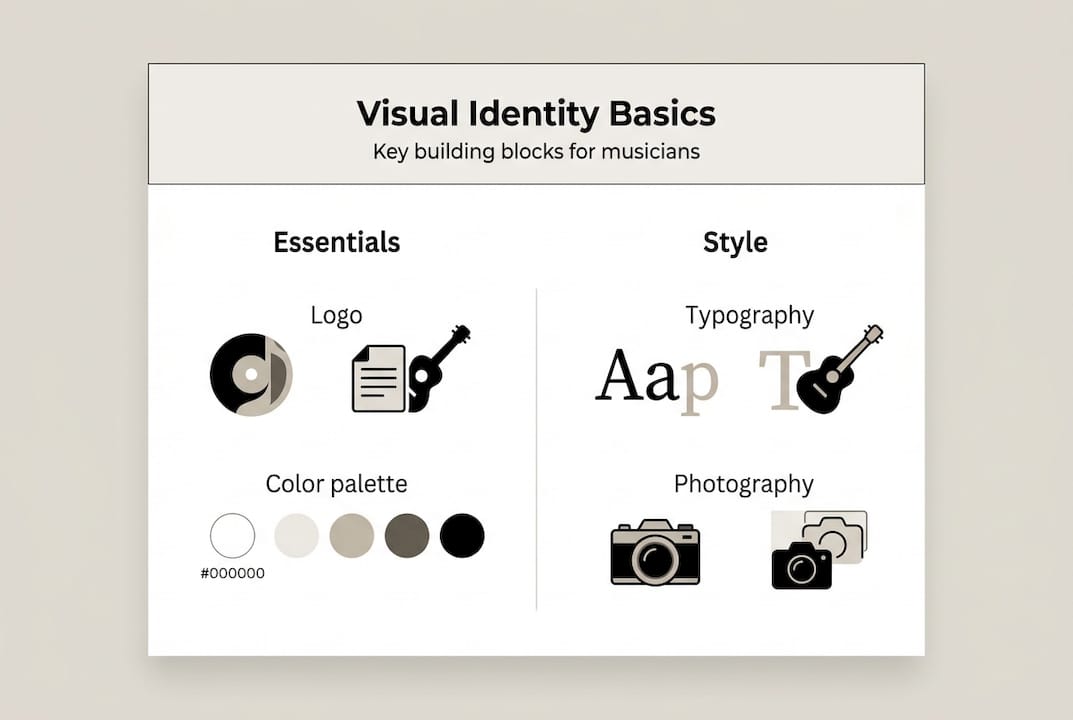Screen dimensions: 1073x720
Task: Choose the taupe middle color swatch
Action: (351, 536)
